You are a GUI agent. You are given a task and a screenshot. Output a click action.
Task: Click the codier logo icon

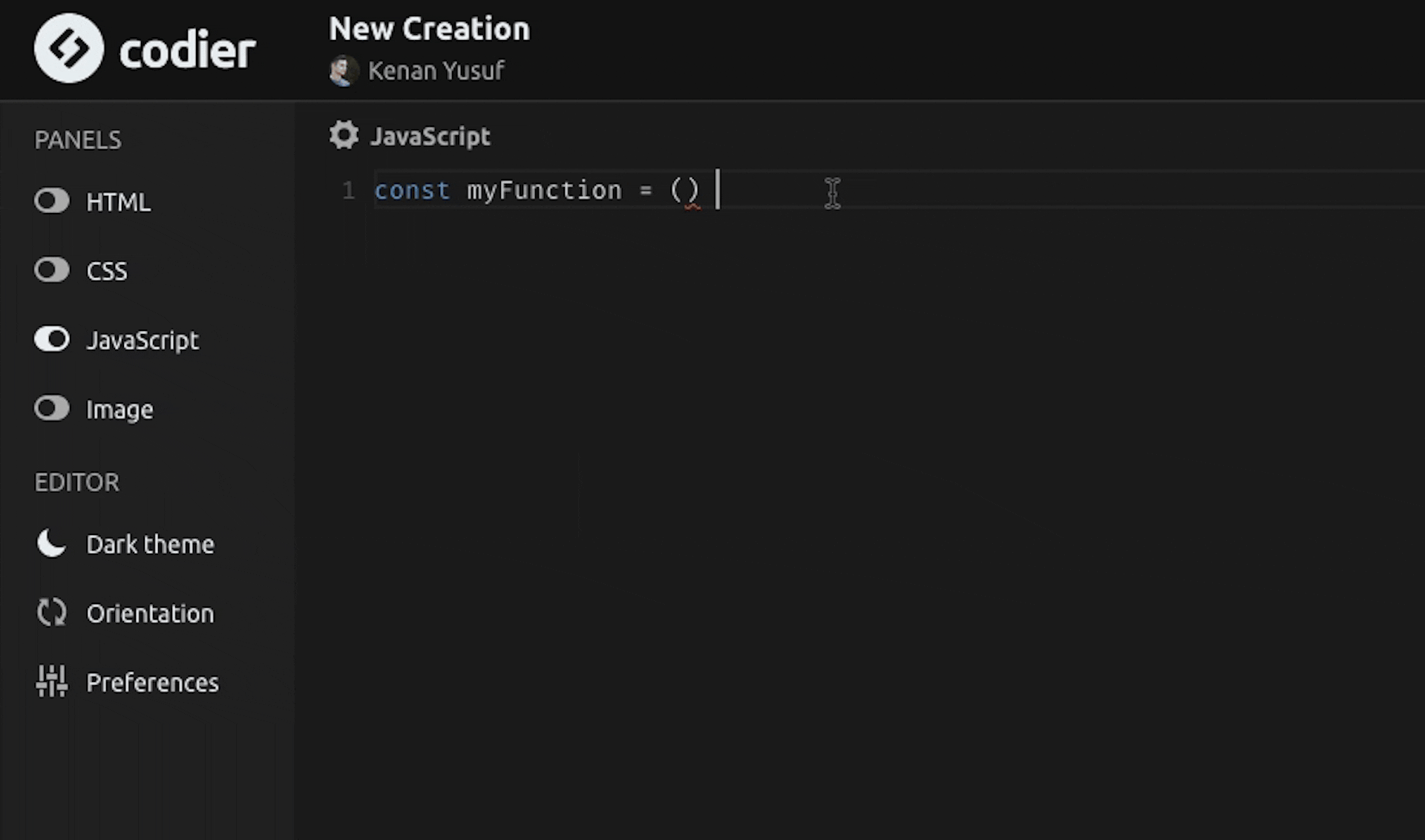pyautogui.click(x=68, y=48)
